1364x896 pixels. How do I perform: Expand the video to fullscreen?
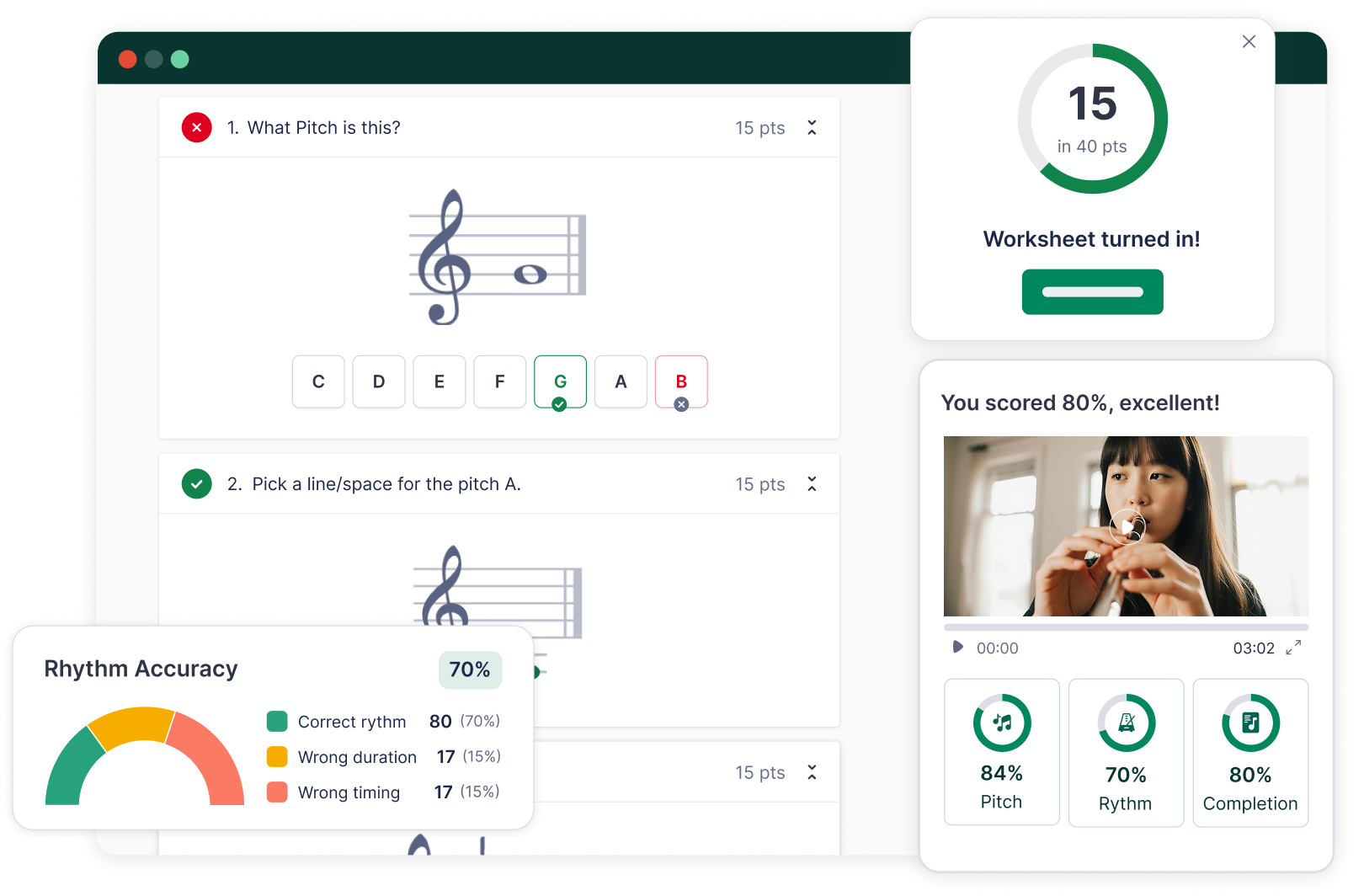(1293, 647)
